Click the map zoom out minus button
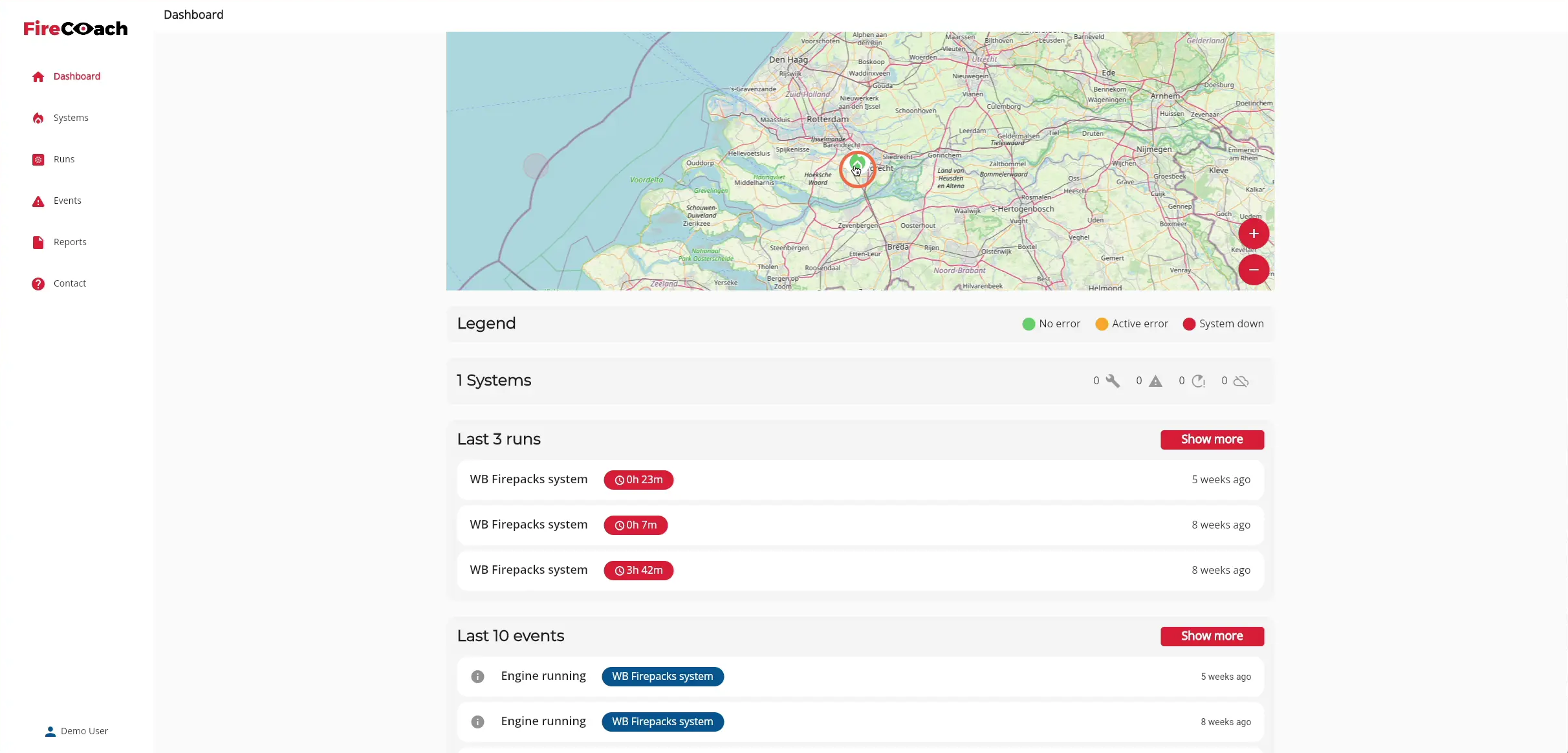This screenshot has height=753, width=1568. pyautogui.click(x=1254, y=270)
